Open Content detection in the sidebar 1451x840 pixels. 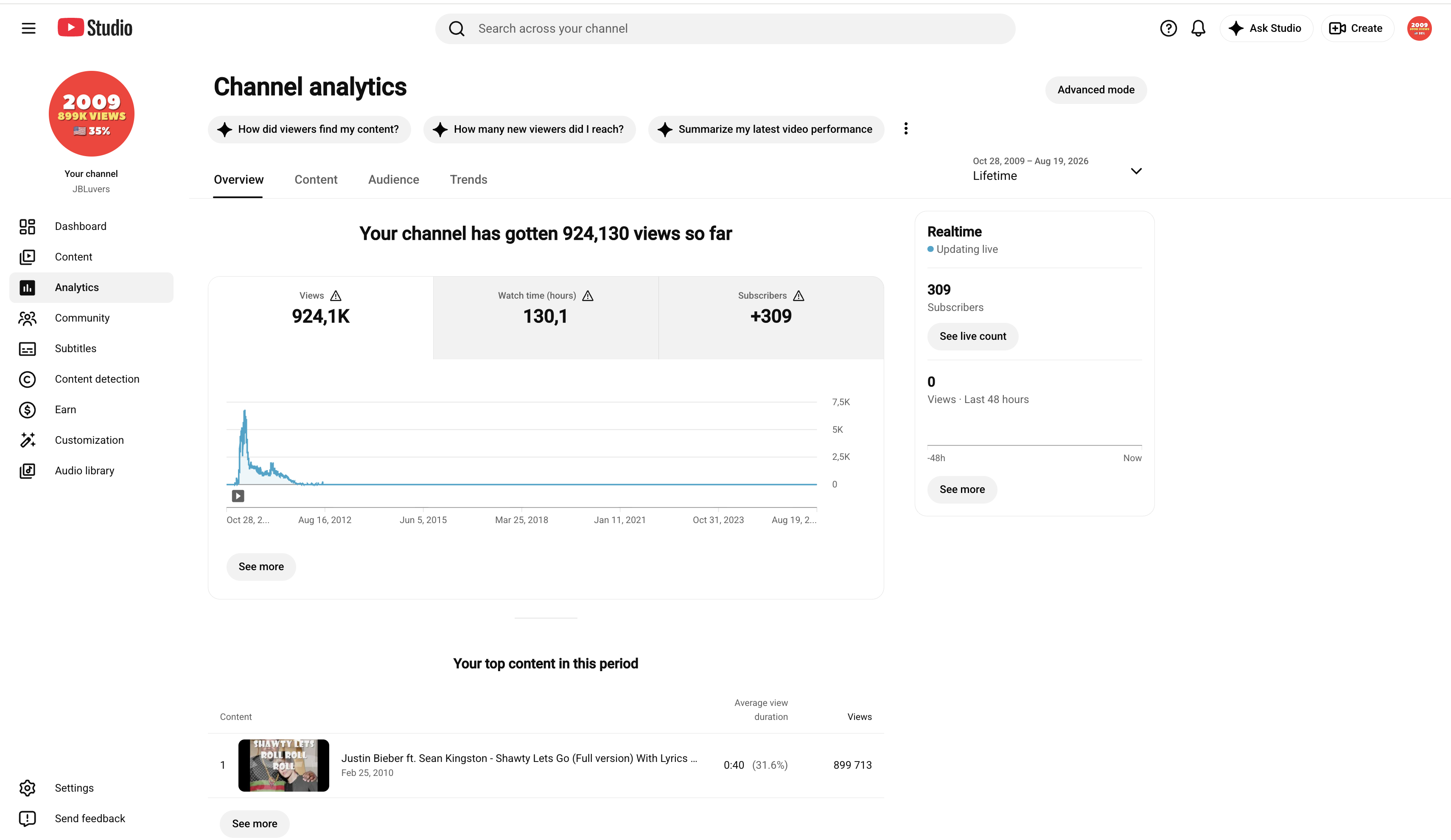coord(91,379)
